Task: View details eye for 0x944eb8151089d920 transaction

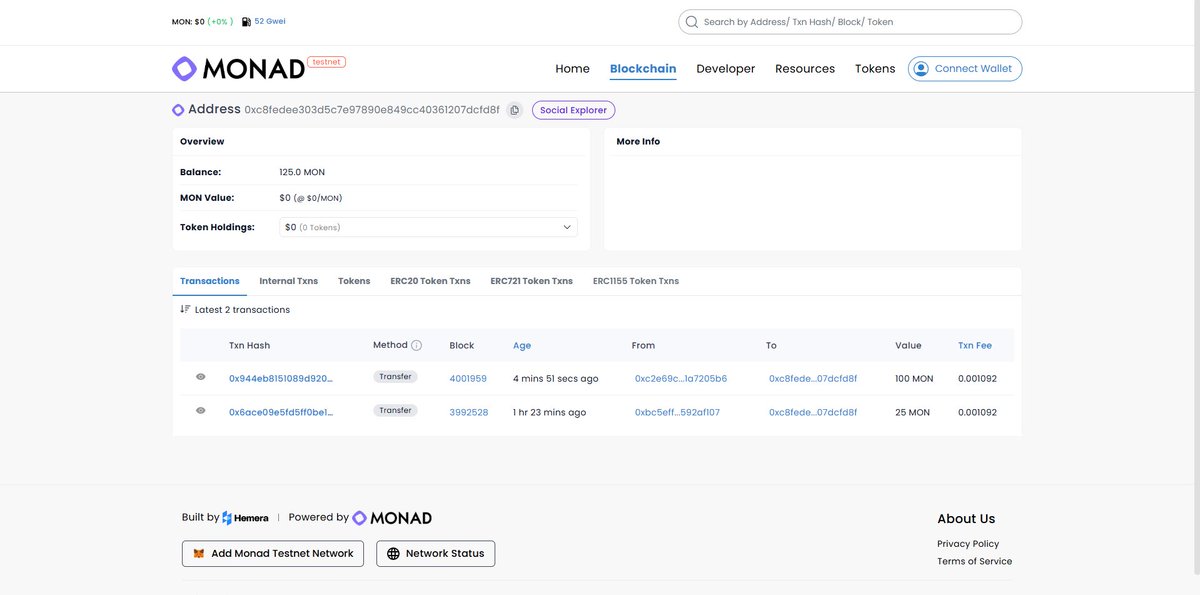Action: tap(201, 377)
